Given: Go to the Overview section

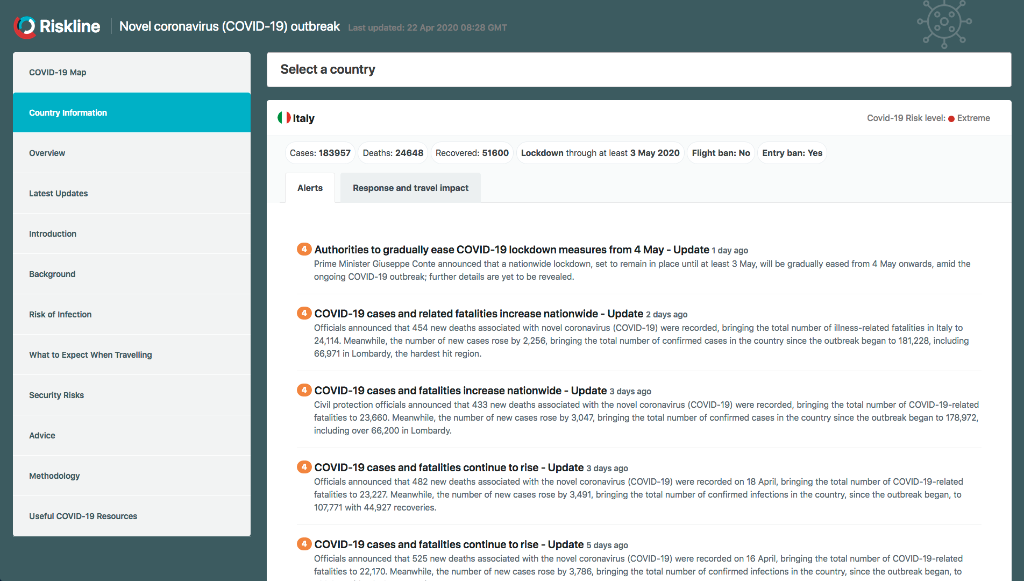Looking at the screenshot, I should click(131, 153).
